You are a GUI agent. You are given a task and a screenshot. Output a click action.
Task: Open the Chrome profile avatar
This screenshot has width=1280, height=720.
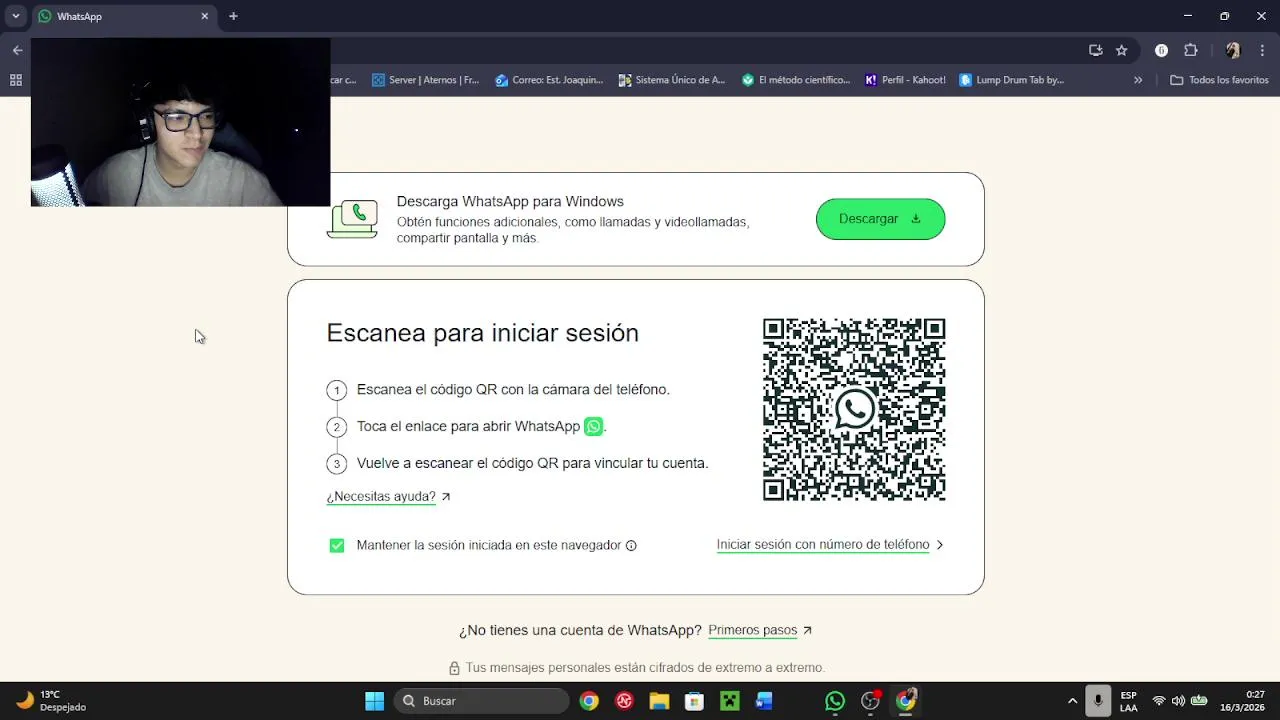click(1232, 50)
